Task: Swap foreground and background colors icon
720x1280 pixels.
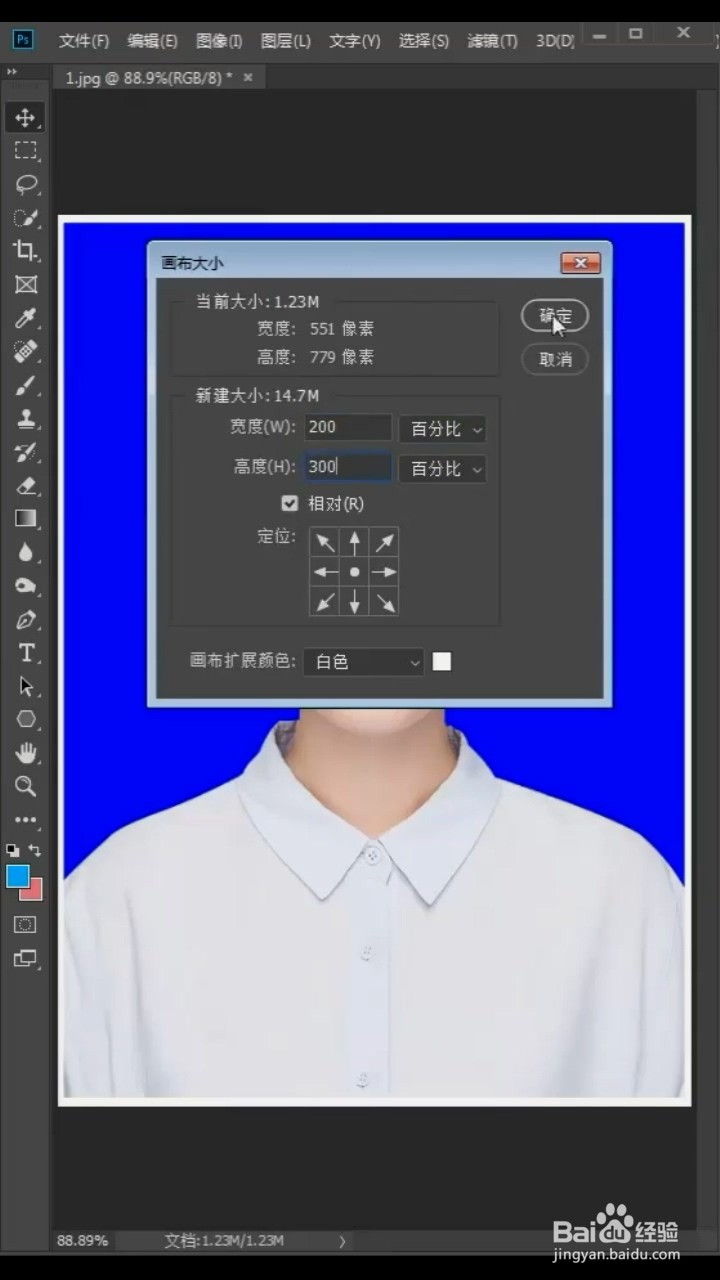Action: coord(35,850)
